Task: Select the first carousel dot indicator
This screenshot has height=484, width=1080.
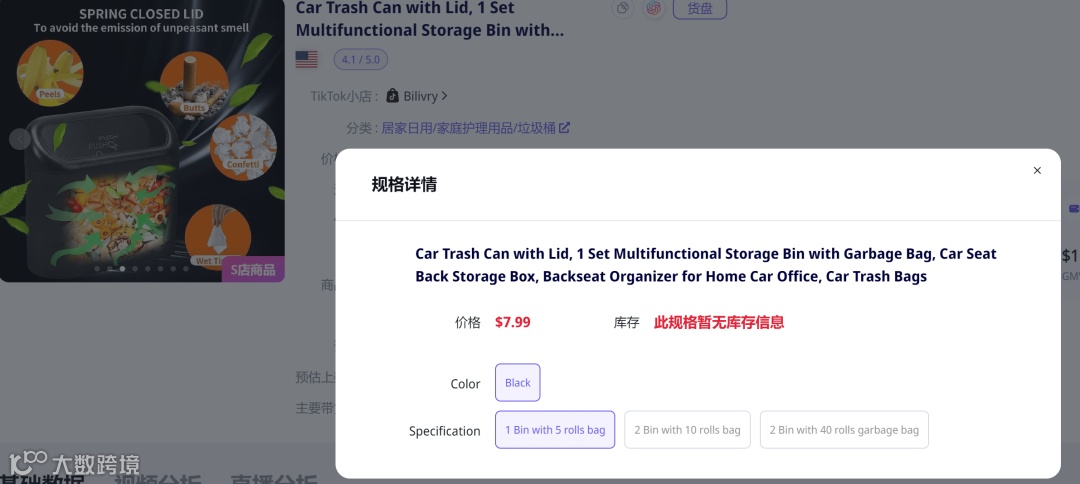Action: click(x=97, y=269)
